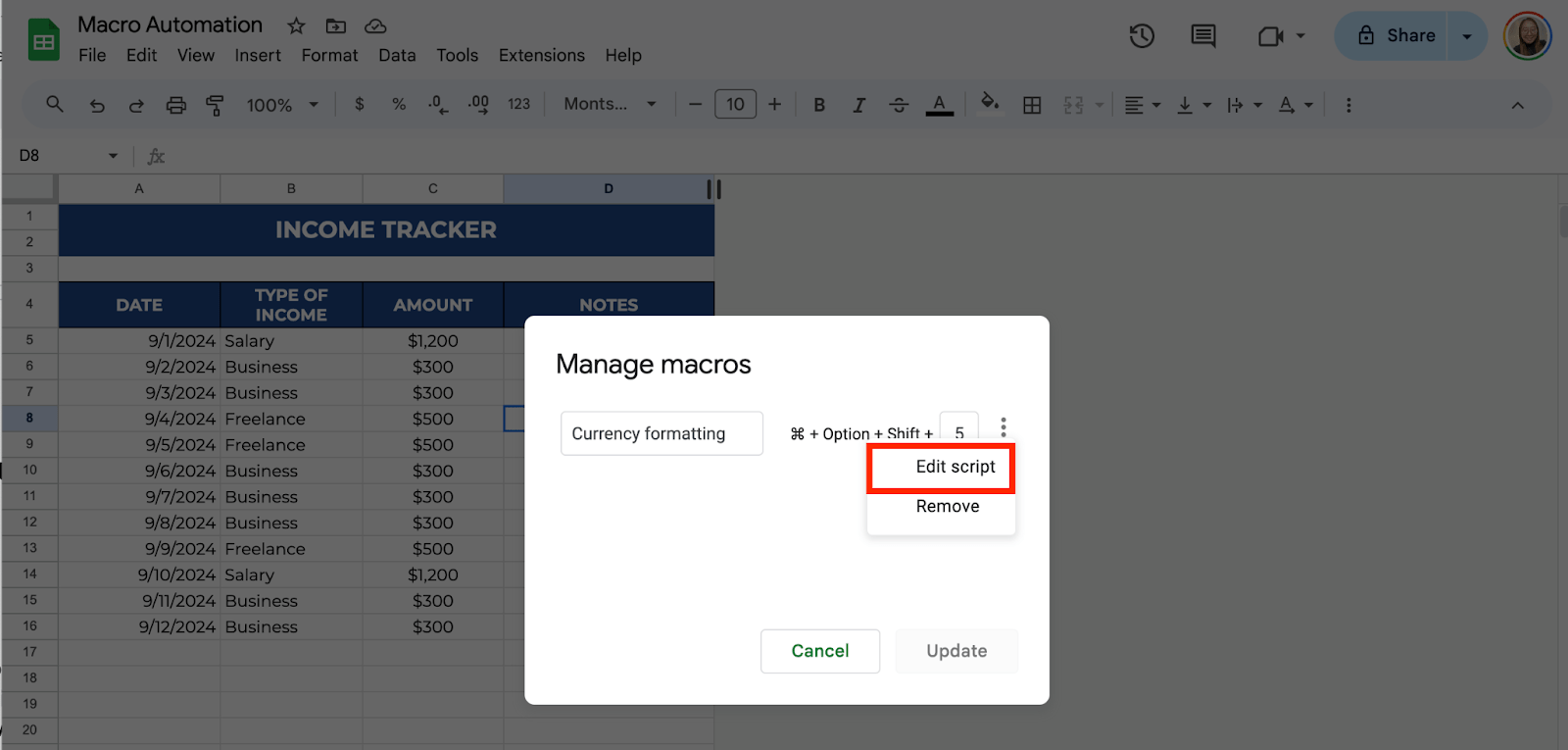Click the print icon in toolbar

coord(175,105)
